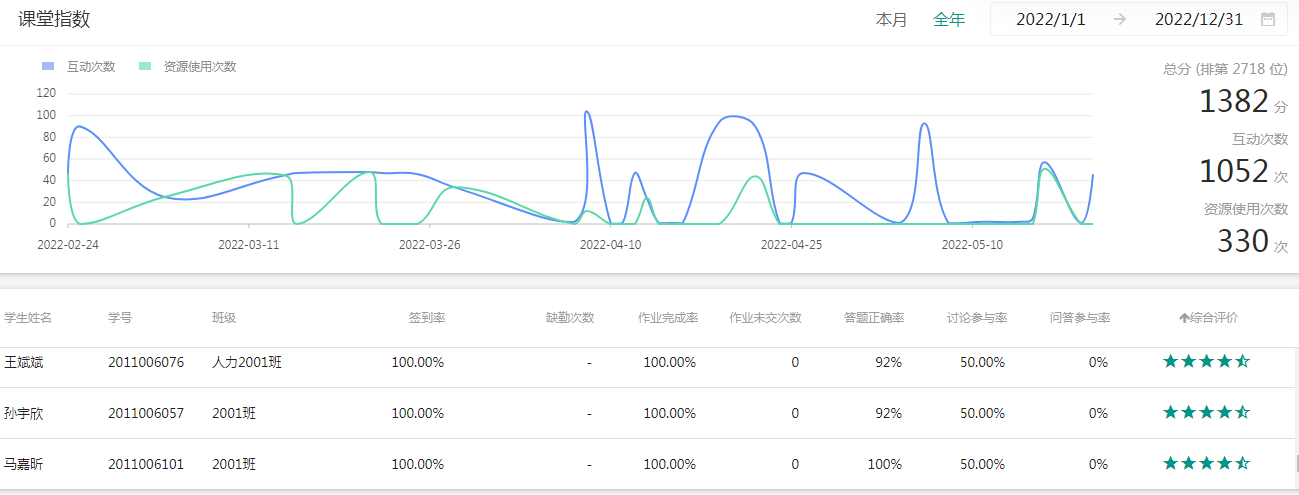Image resolution: width=1299 pixels, height=495 pixels.
Task: Click the green 资源使用次数 legend color swatch
Action: pos(146,67)
